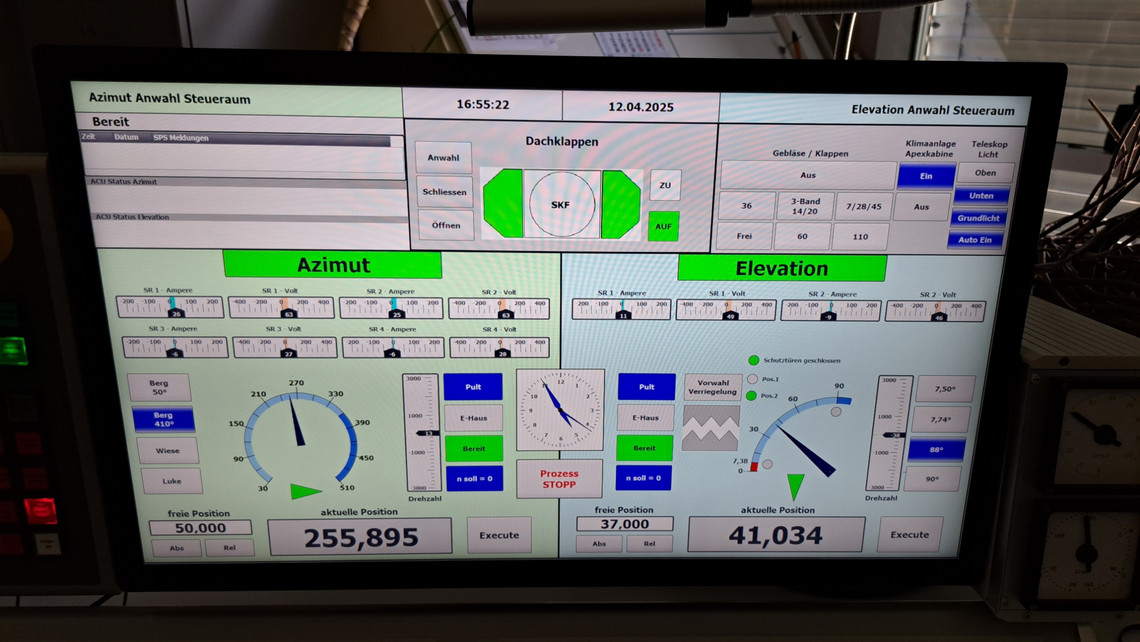Click the Azimut freie Position field
Viewport: 1140px width, 642px height.
(x=200, y=528)
